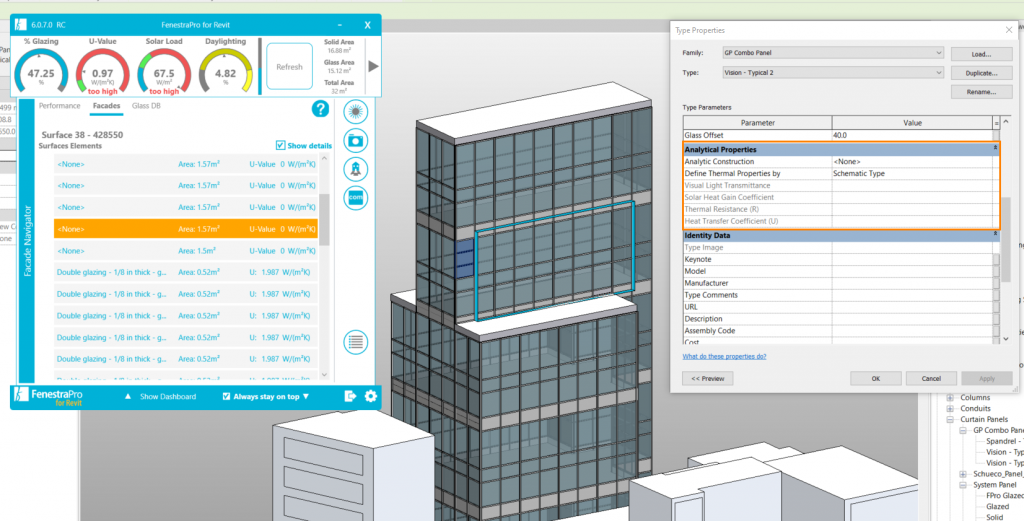The height and width of the screenshot is (521, 1024).
Task: Collapse the Curtain Panels tree node
Action: pos(950,419)
